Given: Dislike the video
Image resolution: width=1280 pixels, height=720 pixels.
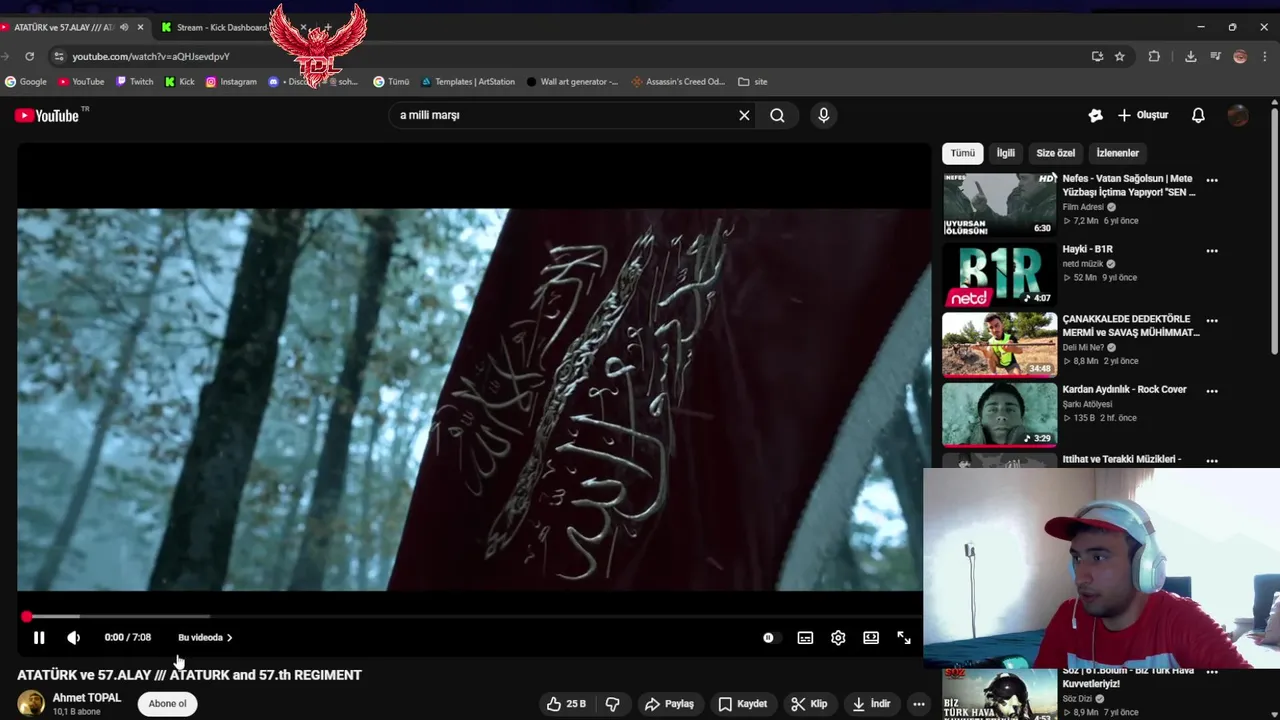Looking at the screenshot, I should tap(612, 704).
